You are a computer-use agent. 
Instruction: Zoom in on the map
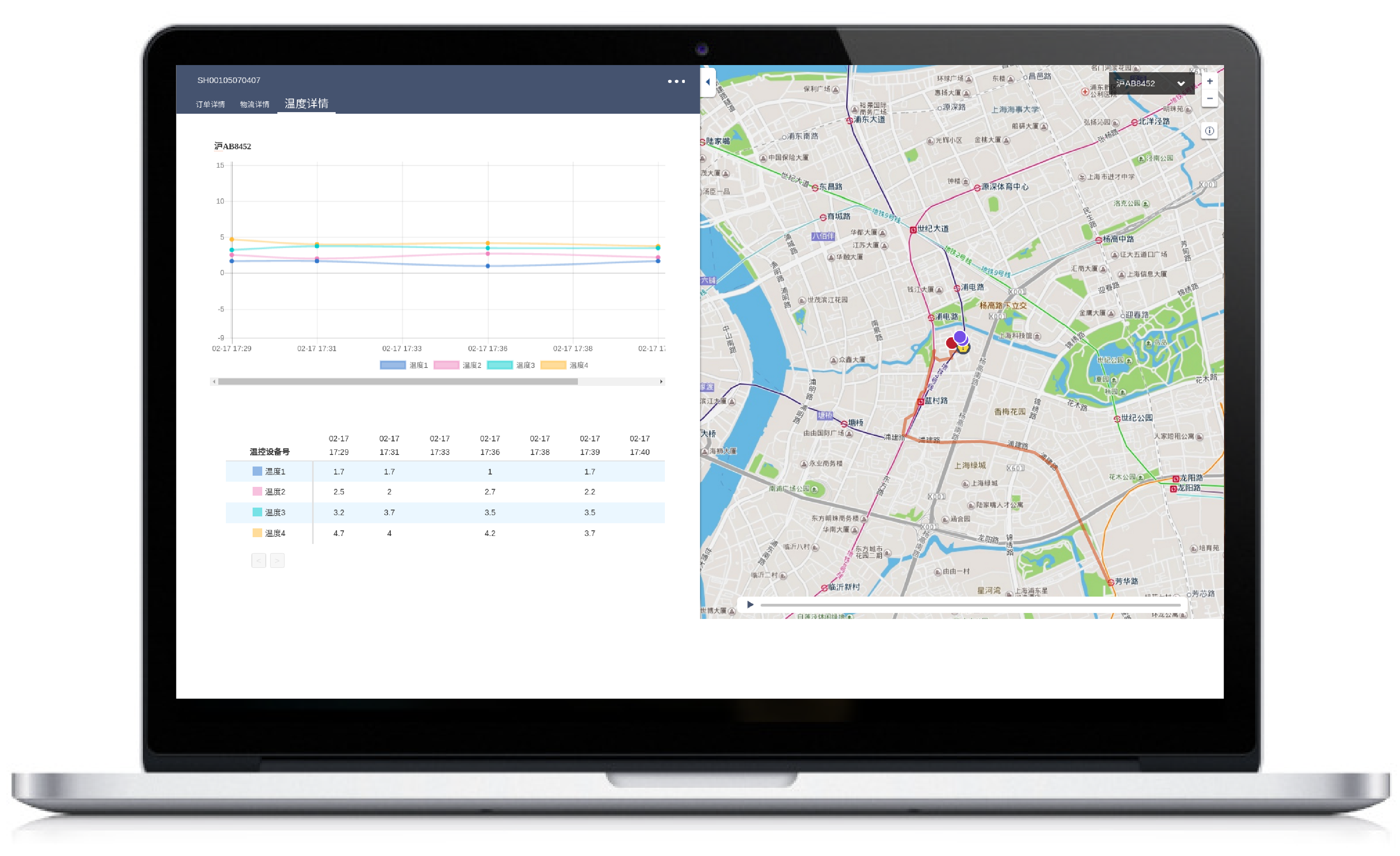pyautogui.click(x=1209, y=81)
